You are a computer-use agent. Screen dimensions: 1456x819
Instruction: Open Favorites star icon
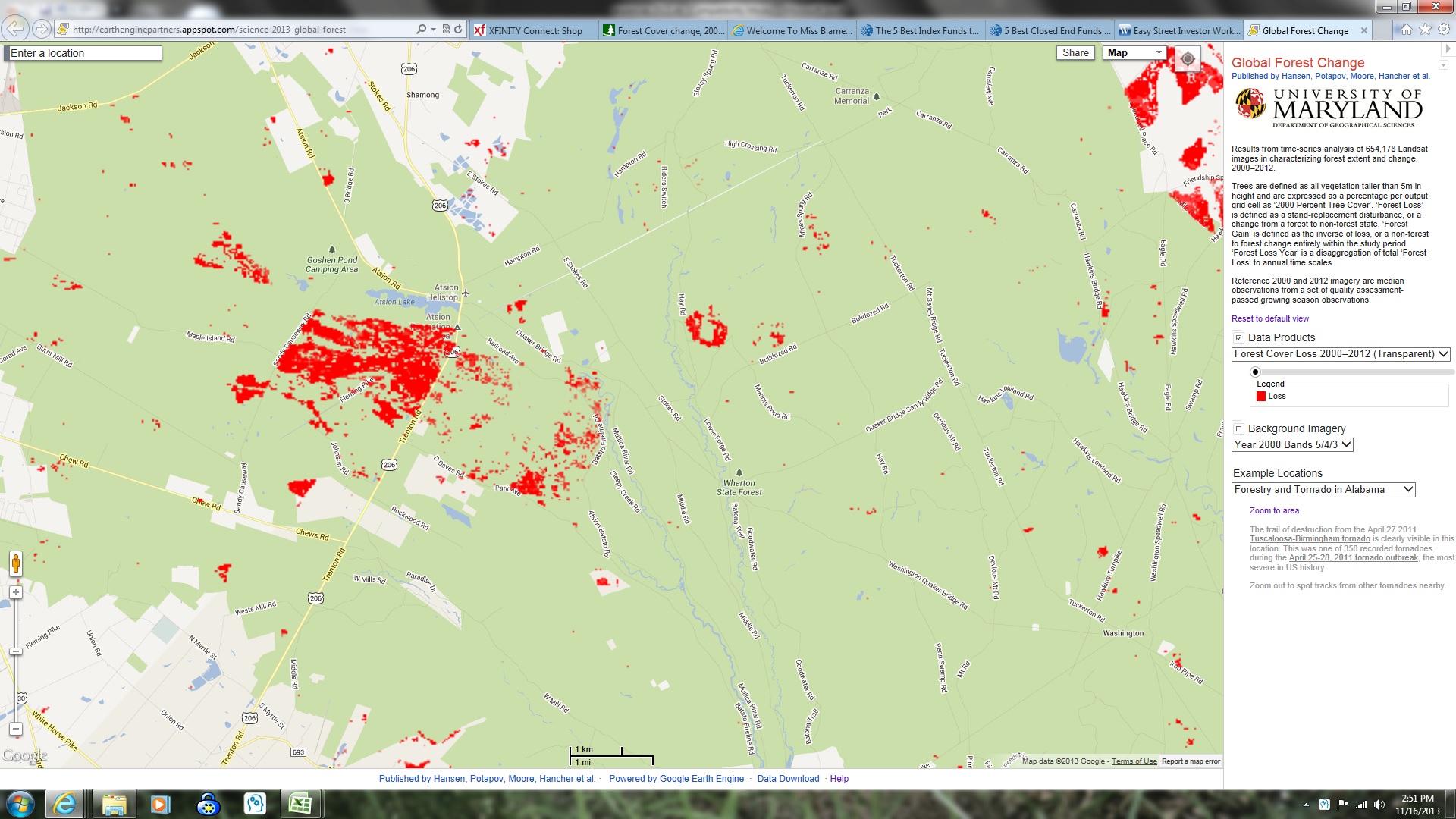1425,30
